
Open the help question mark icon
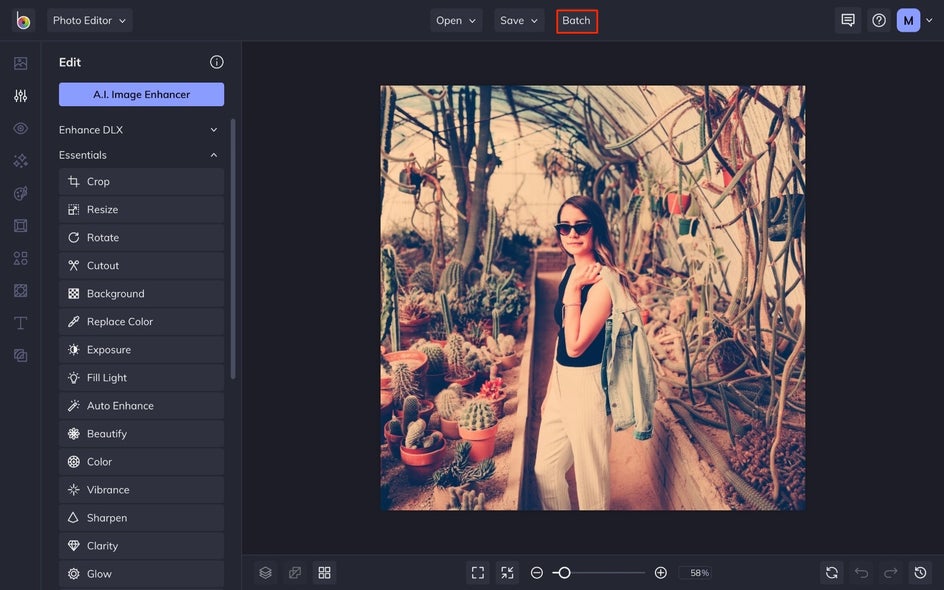coord(879,20)
